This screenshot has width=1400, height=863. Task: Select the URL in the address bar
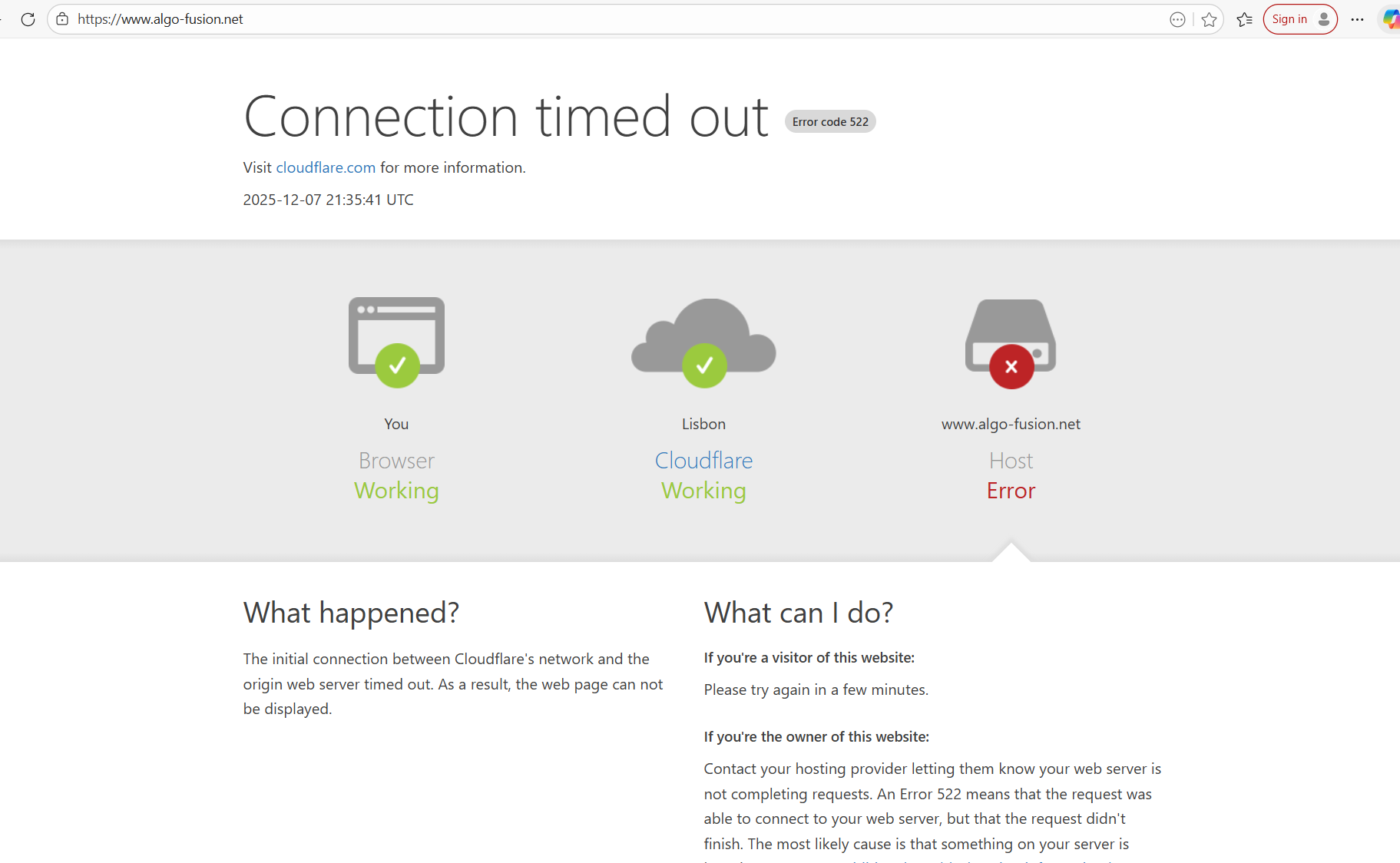coord(161,19)
